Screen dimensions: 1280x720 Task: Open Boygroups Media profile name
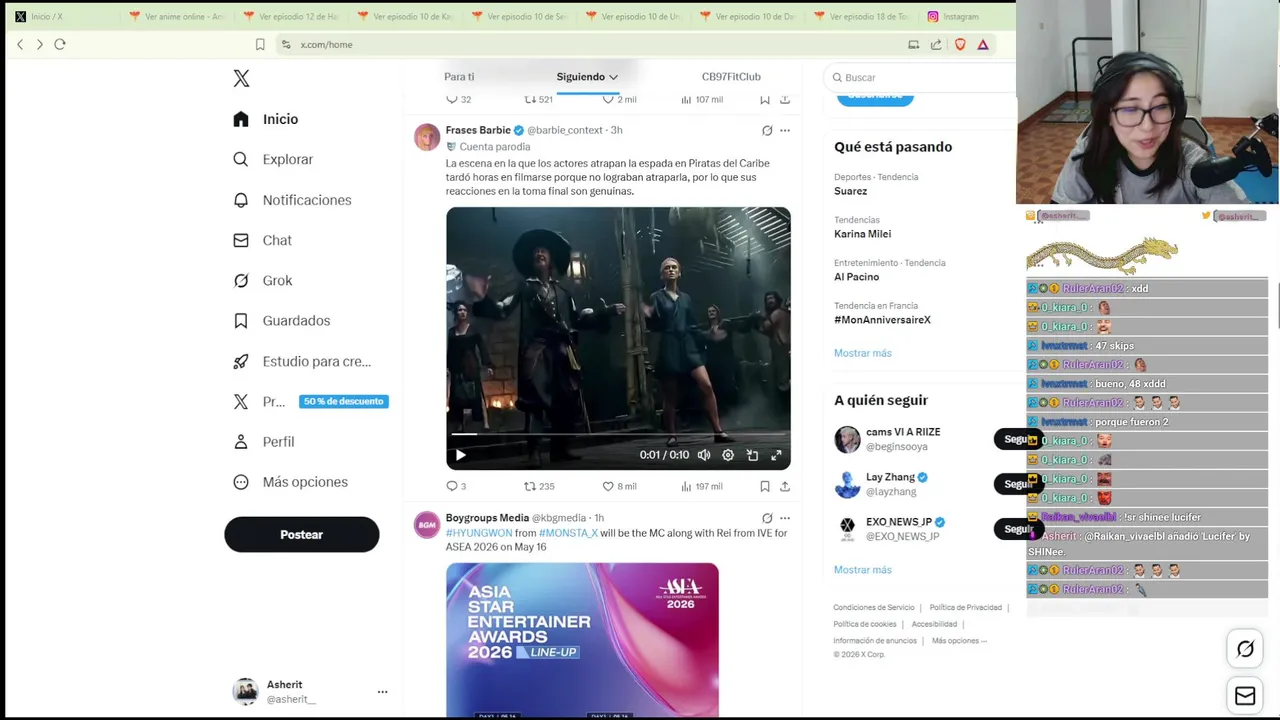pos(487,518)
